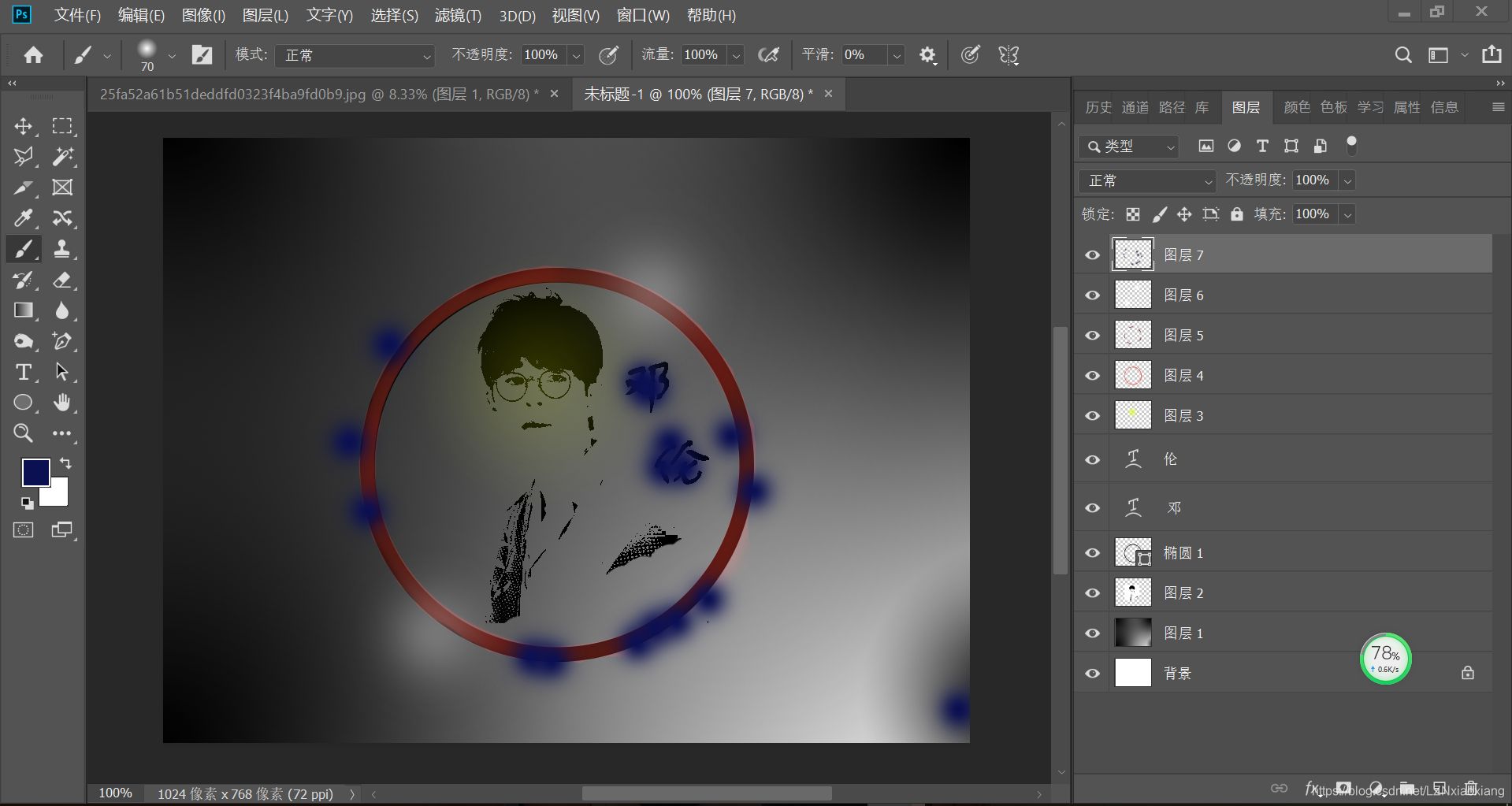
Task: Open the 滤镜(T) menu
Action: pyautogui.click(x=458, y=15)
